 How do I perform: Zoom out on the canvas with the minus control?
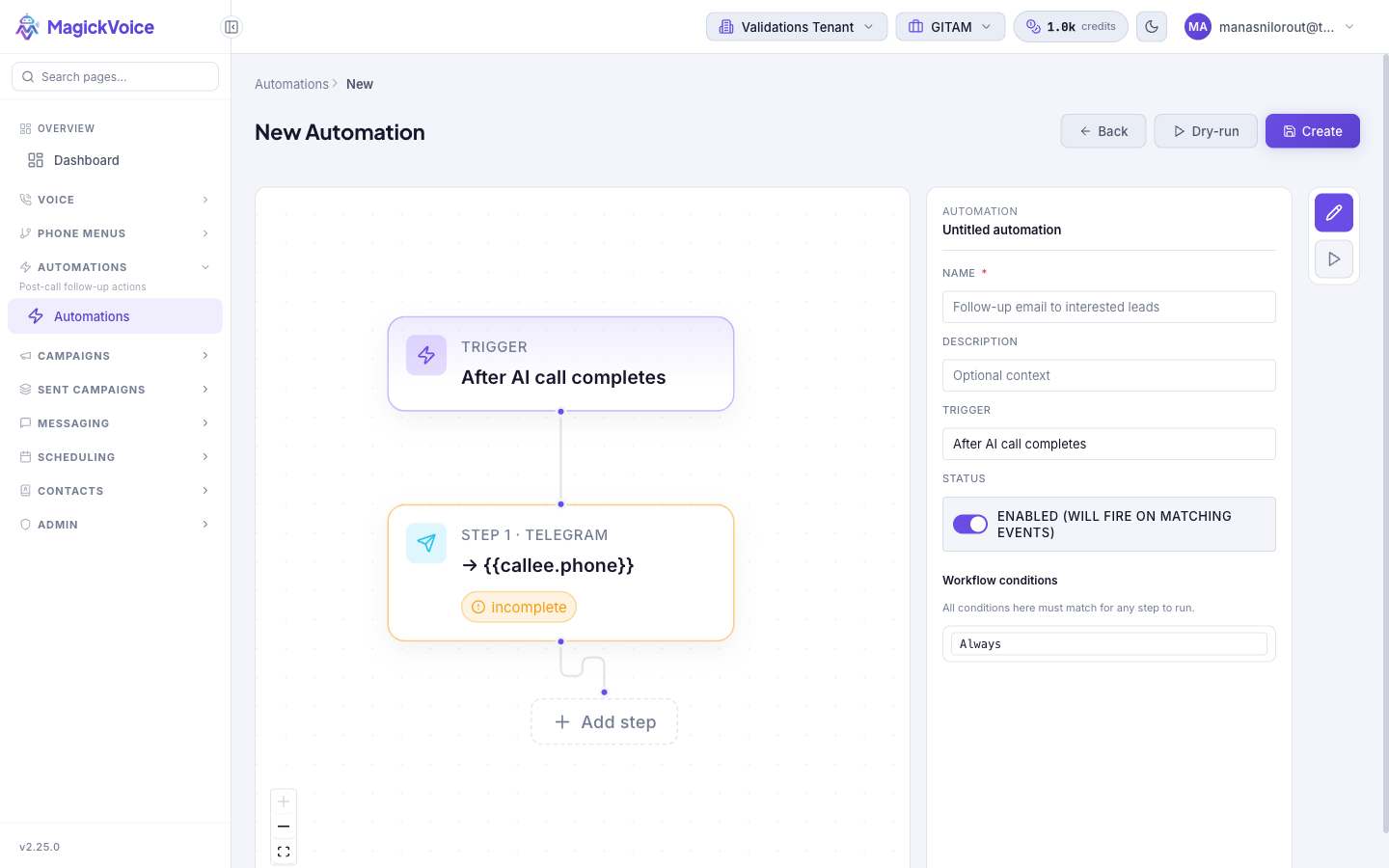(x=284, y=827)
